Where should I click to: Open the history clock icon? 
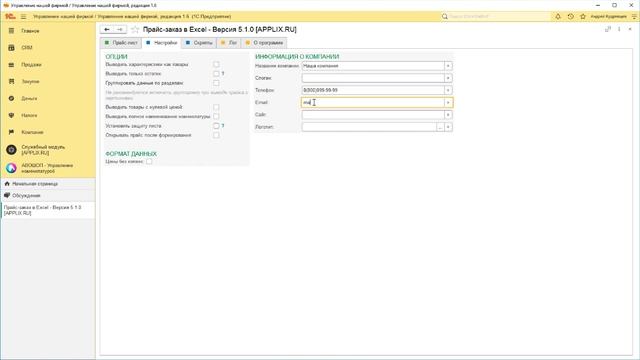tap(571, 16)
